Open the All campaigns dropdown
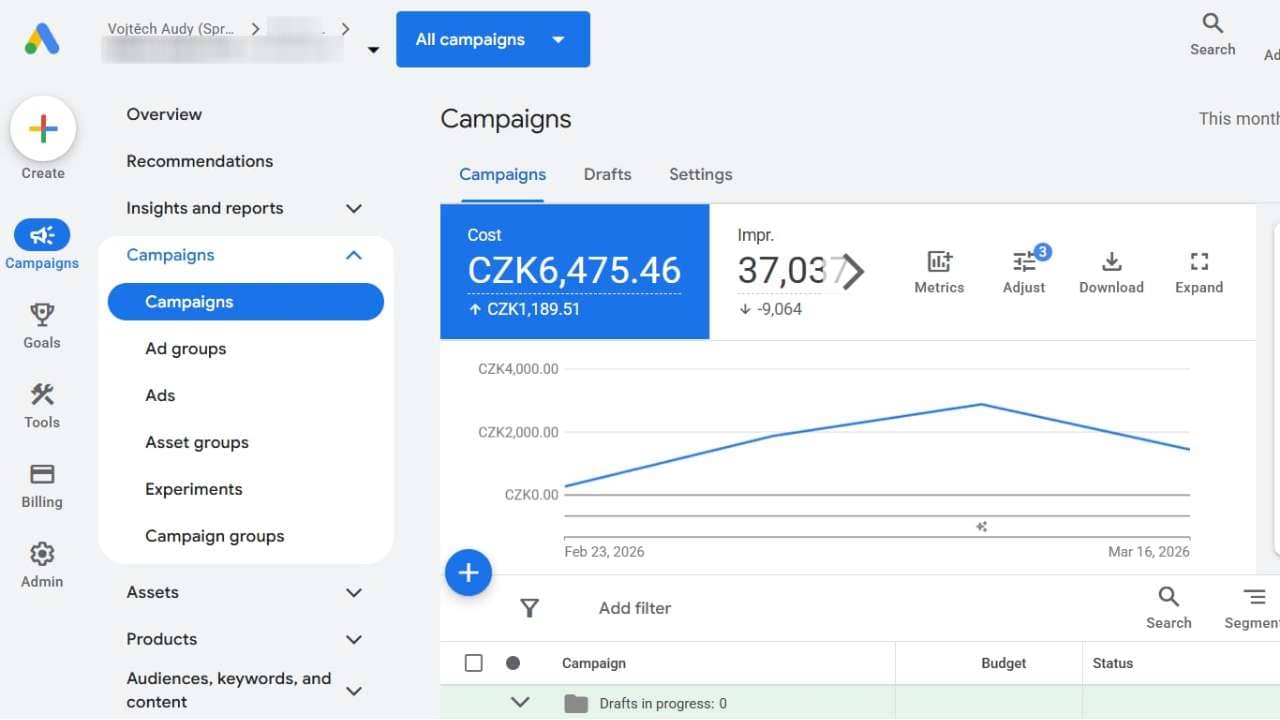Viewport: 1280px width, 720px height. pyautogui.click(x=492, y=39)
